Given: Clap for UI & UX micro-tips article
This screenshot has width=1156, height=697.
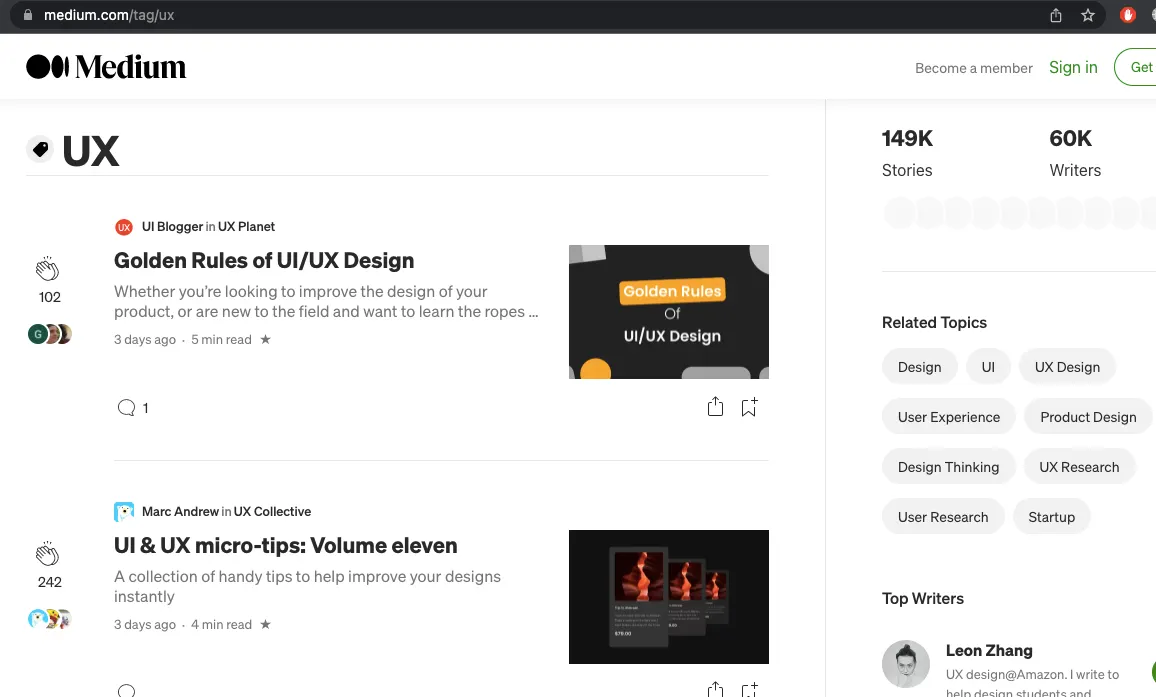Looking at the screenshot, I should pos(48,554).
